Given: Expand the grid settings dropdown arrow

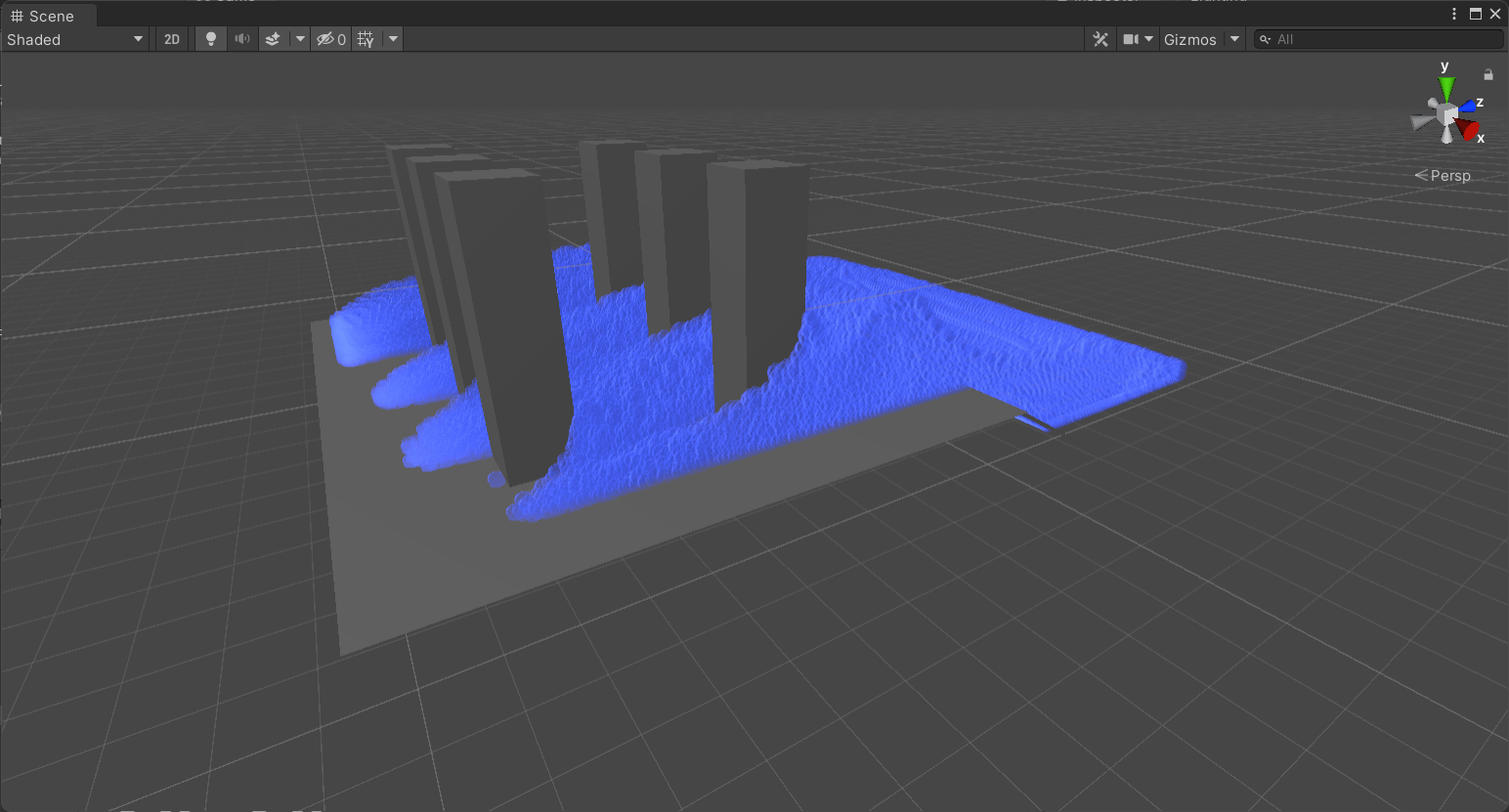Looking at the screenshot, I should point(393,39).
